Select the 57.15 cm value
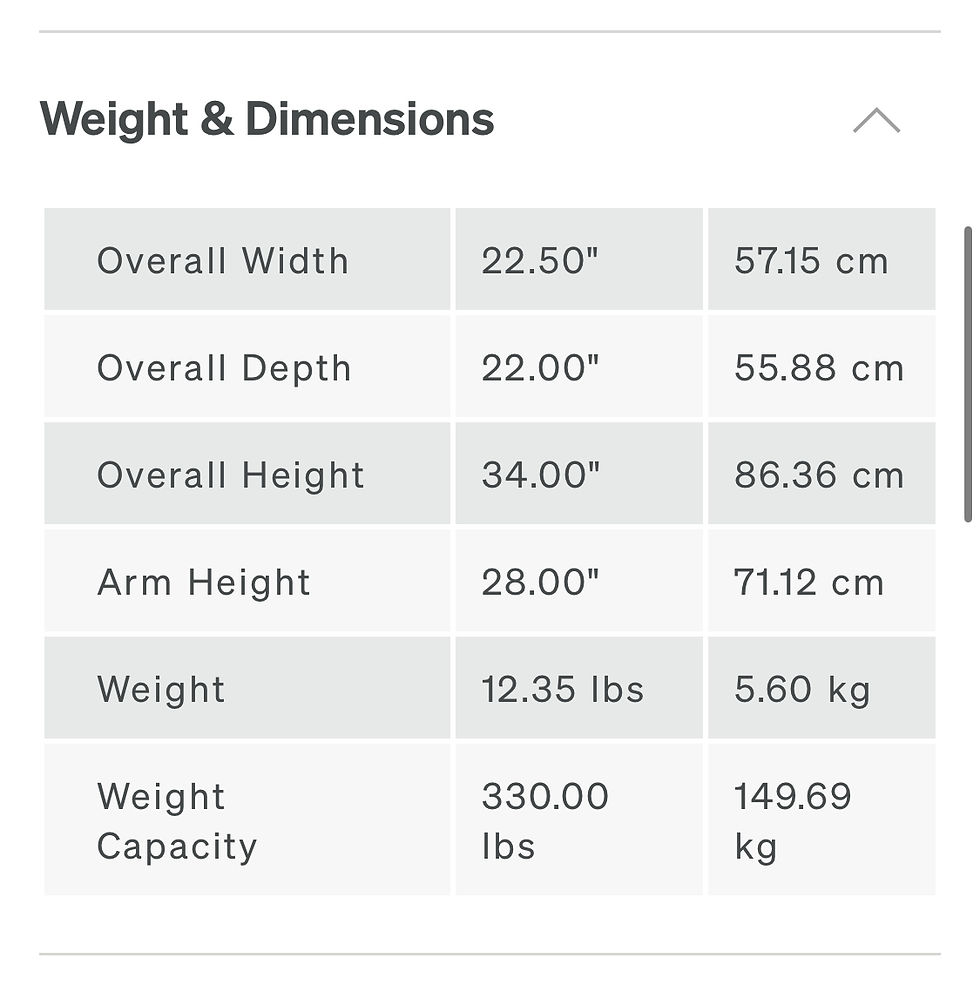The image size is (980, 997). 811,261
